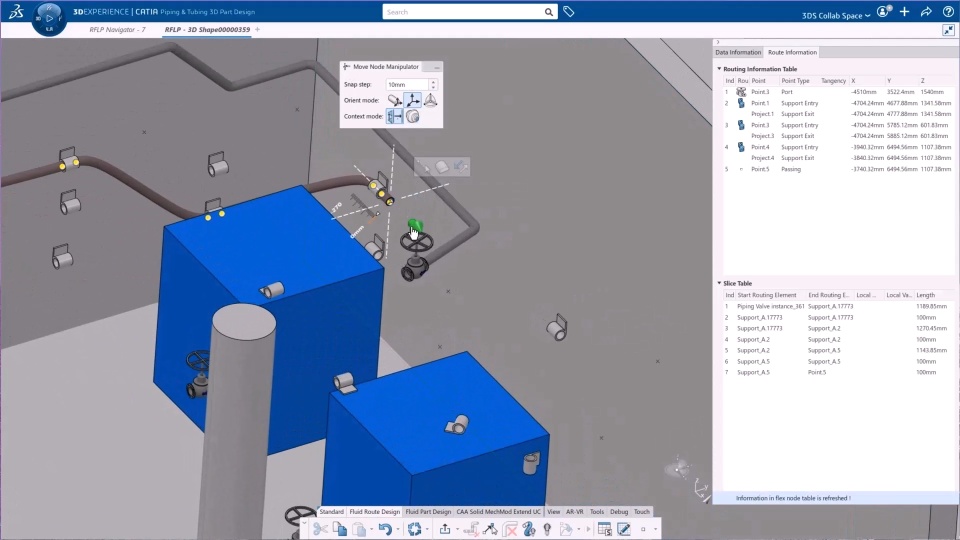Screen dimensions: 960x540
Task: Select the pipe-aligned orient mode
Action: [395, 100]
